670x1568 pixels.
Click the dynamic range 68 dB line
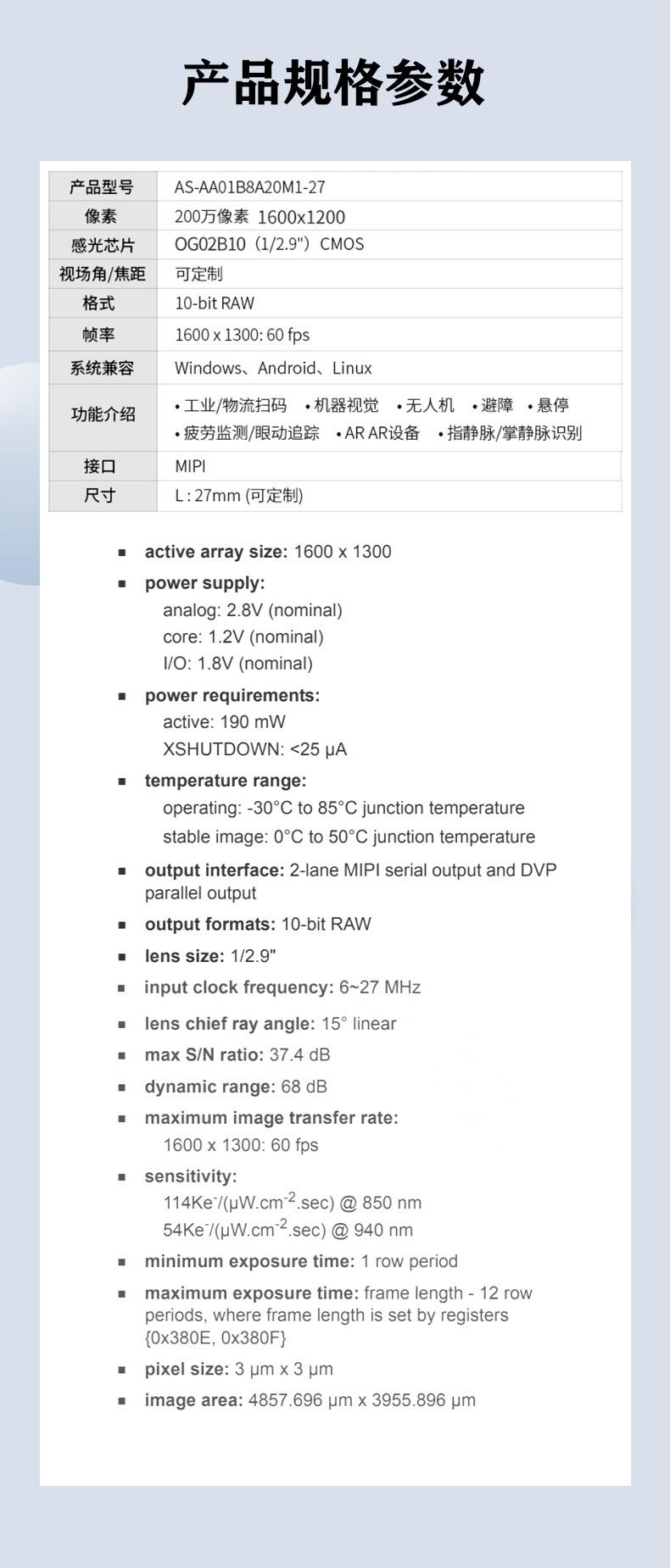coord(235,1087)
